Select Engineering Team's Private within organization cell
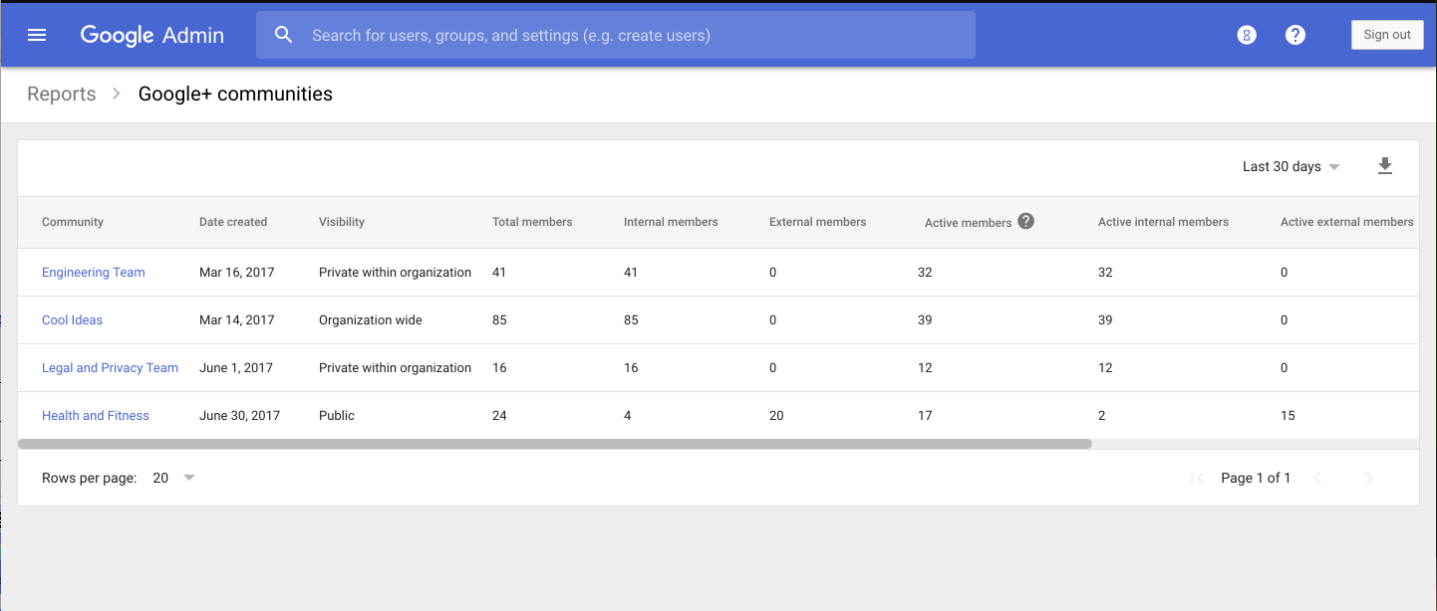Screen dimensions: 1437x611 click(x=395, y=272)
